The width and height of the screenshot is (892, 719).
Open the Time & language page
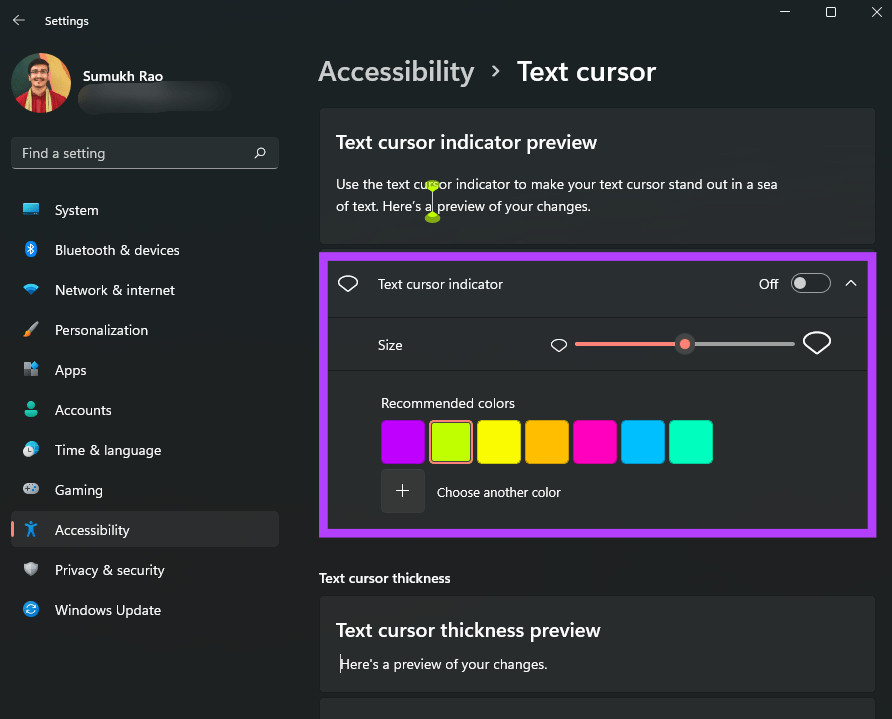(x=108, y=450)
